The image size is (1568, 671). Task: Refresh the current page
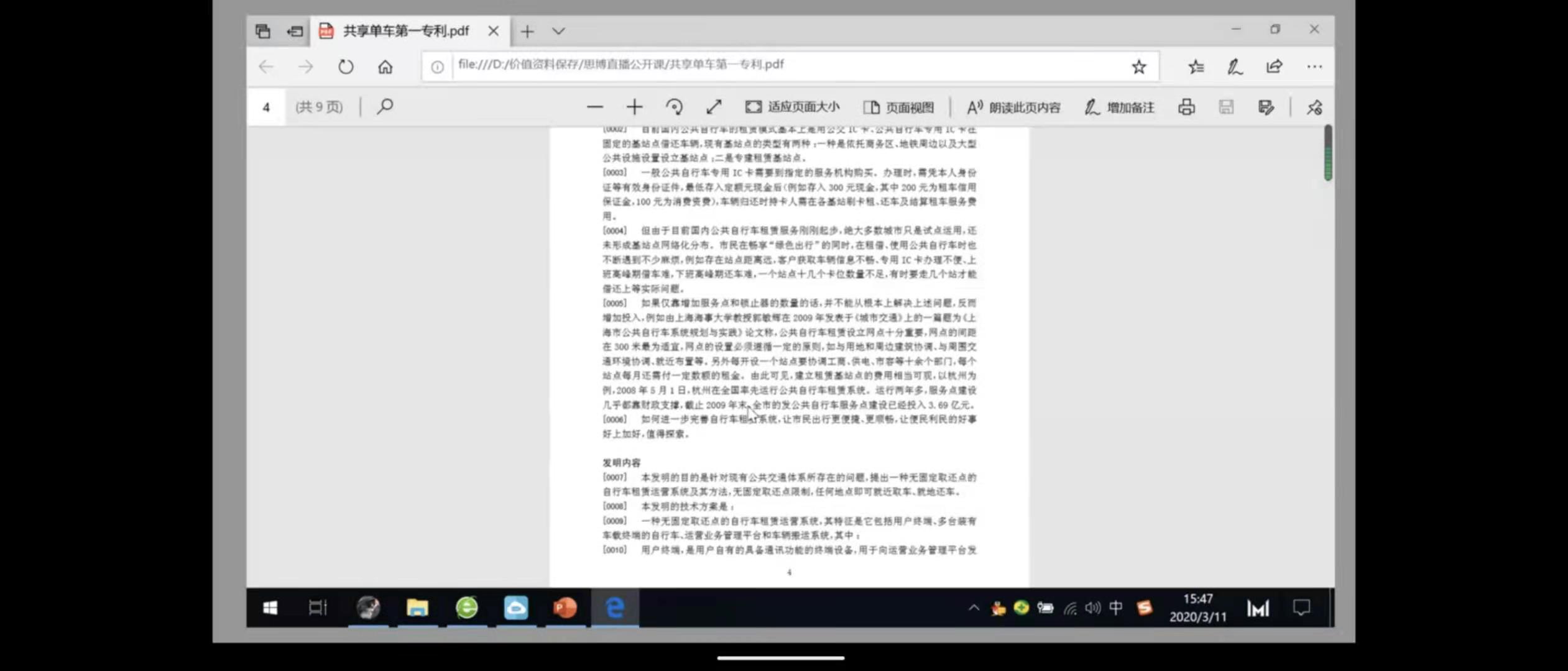pyautogui.click(x=346, y=66)
